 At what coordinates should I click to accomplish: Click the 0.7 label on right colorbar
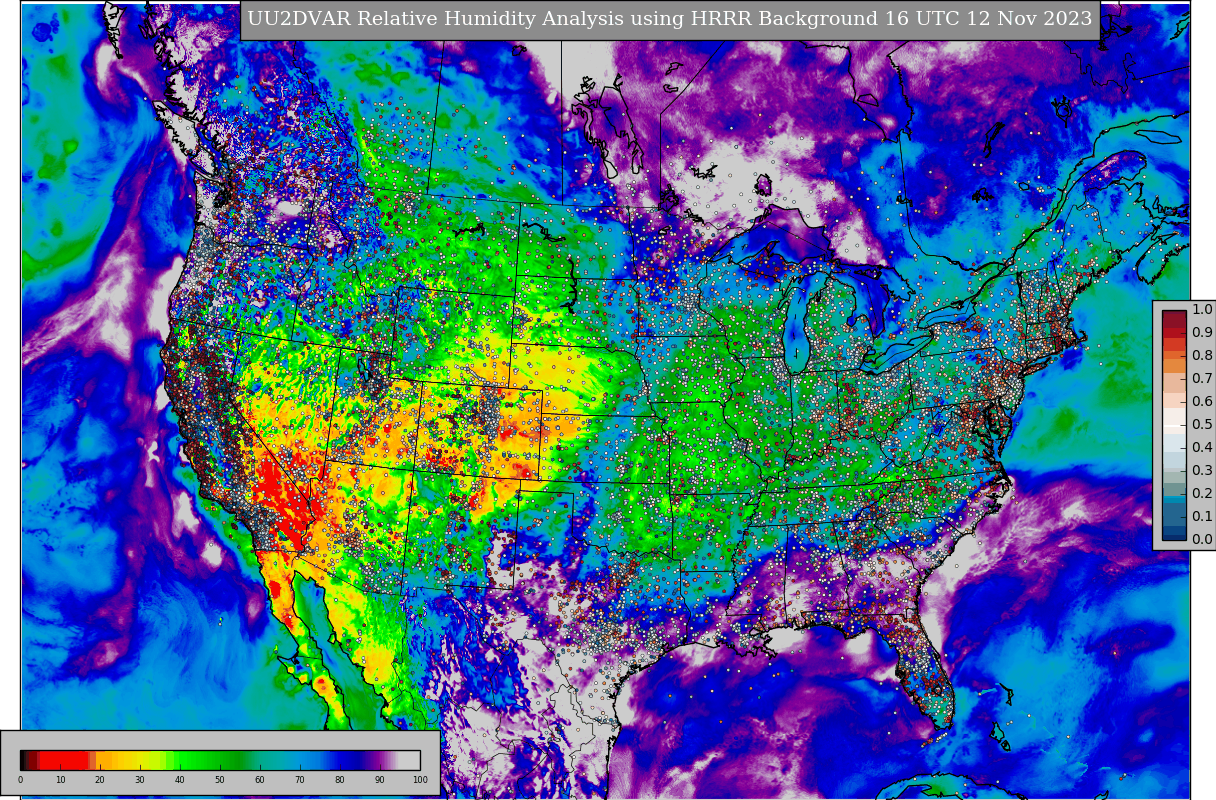1201,379
